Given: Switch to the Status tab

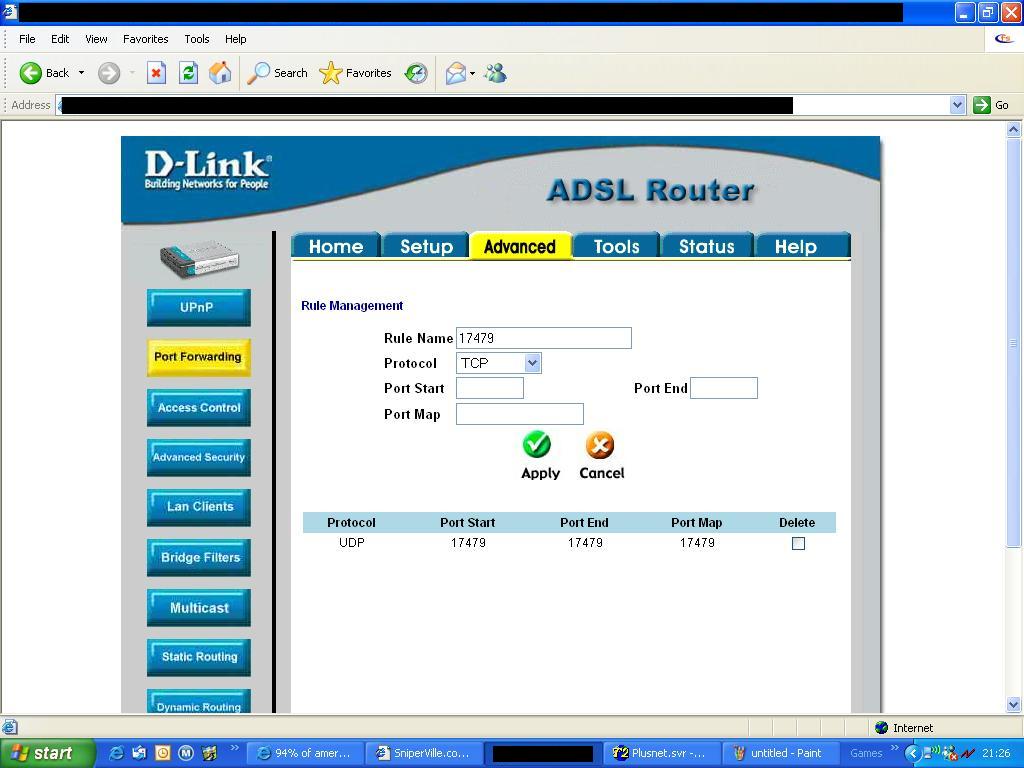Looking at the screenshot, I should point(707,246).
